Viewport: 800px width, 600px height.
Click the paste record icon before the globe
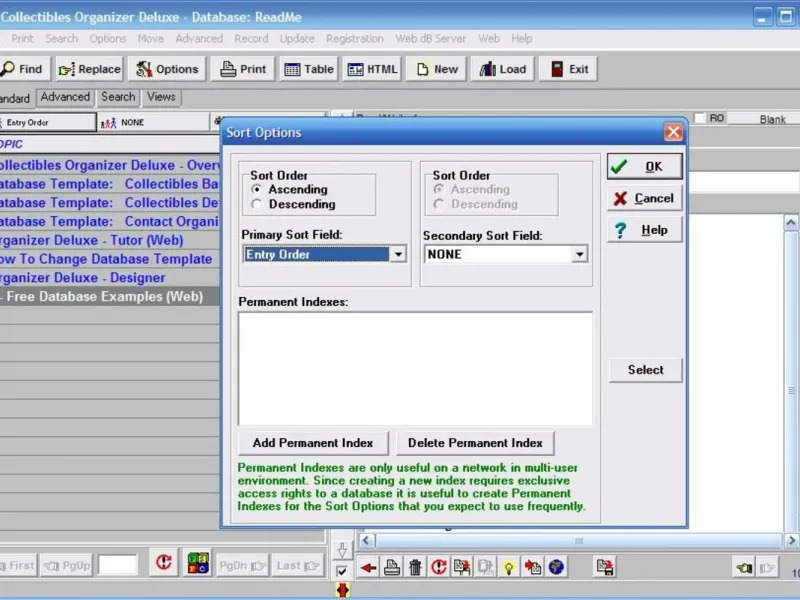click(533, 567)
